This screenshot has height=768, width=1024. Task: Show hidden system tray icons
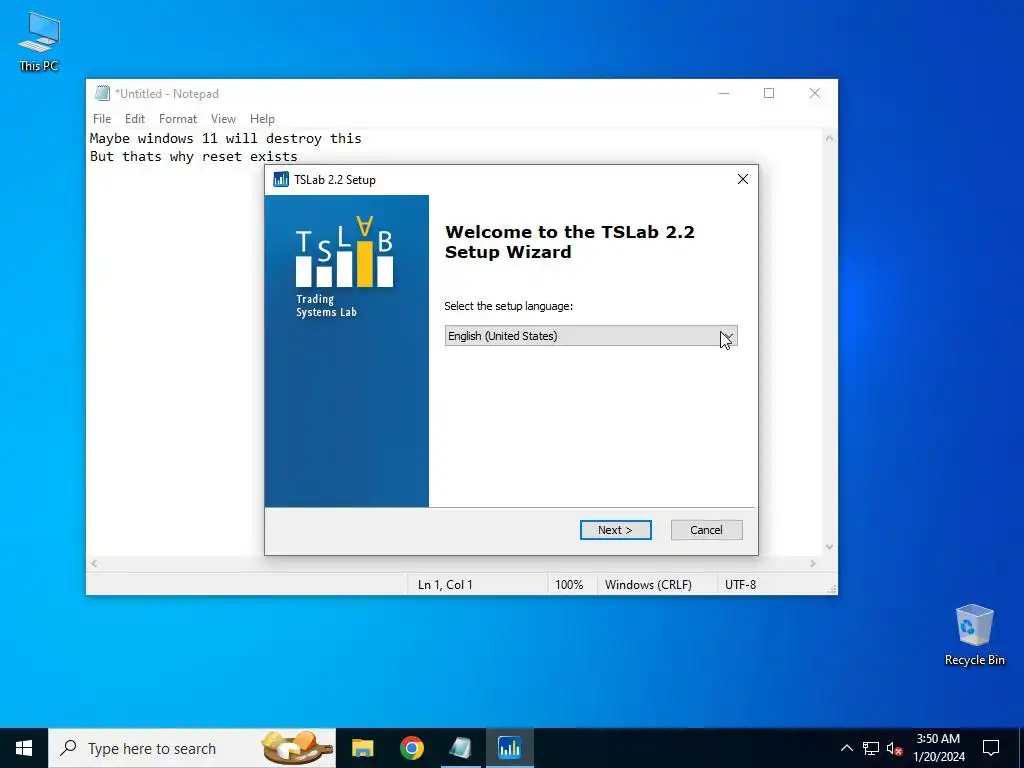tap(846, 748)
